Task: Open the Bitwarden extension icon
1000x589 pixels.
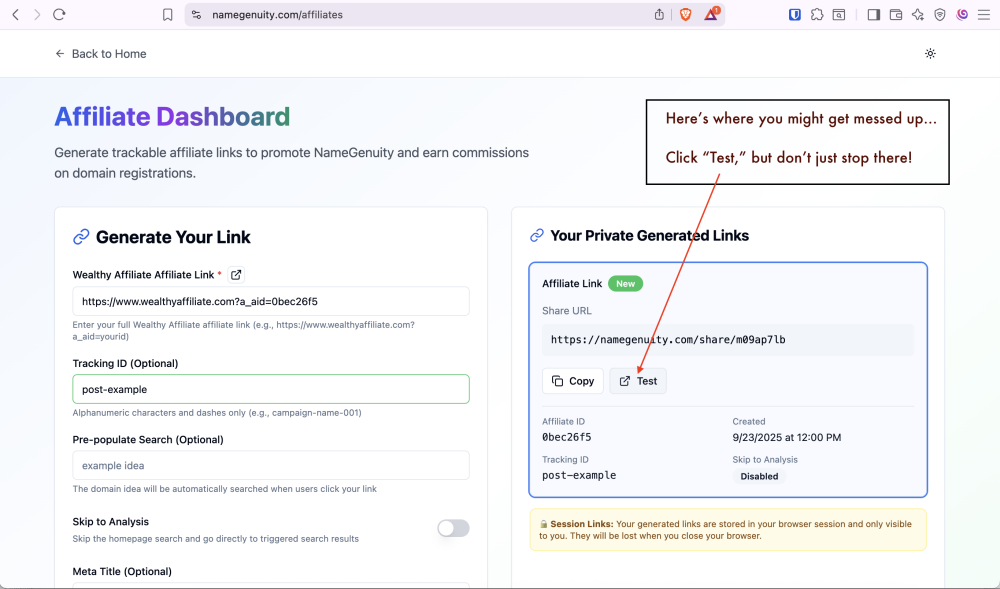Action: 795,15
